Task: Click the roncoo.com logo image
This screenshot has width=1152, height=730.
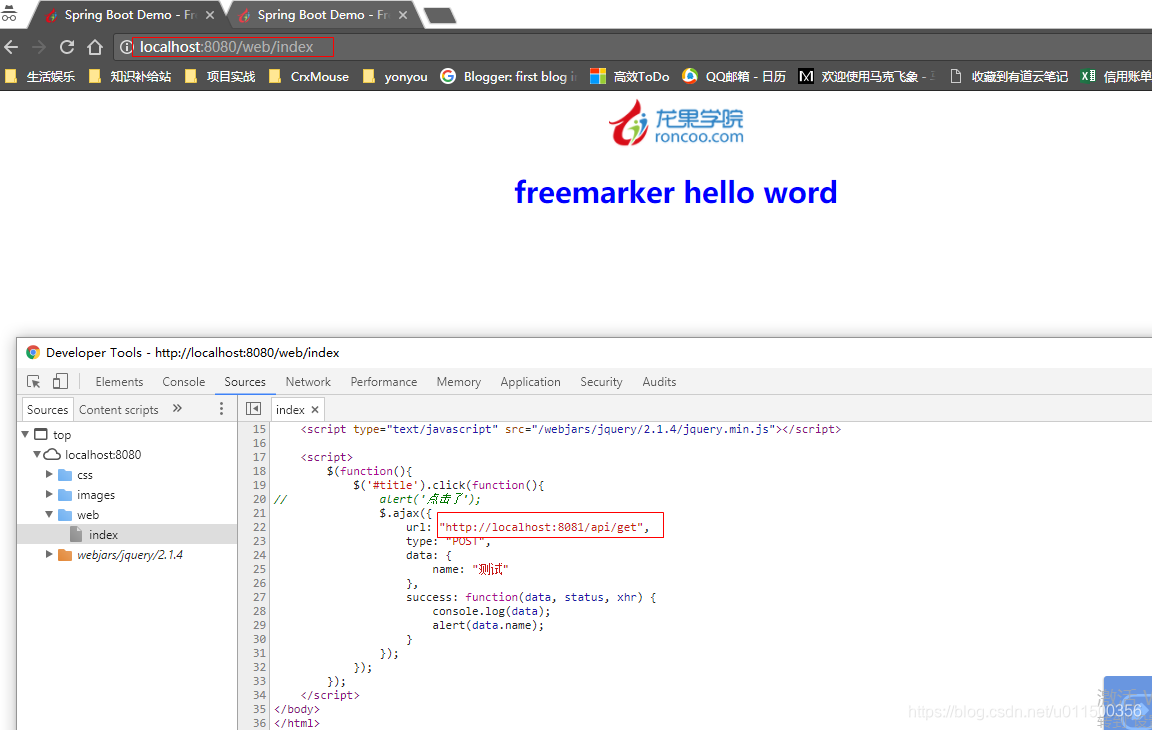Action: tap(676, 123)
